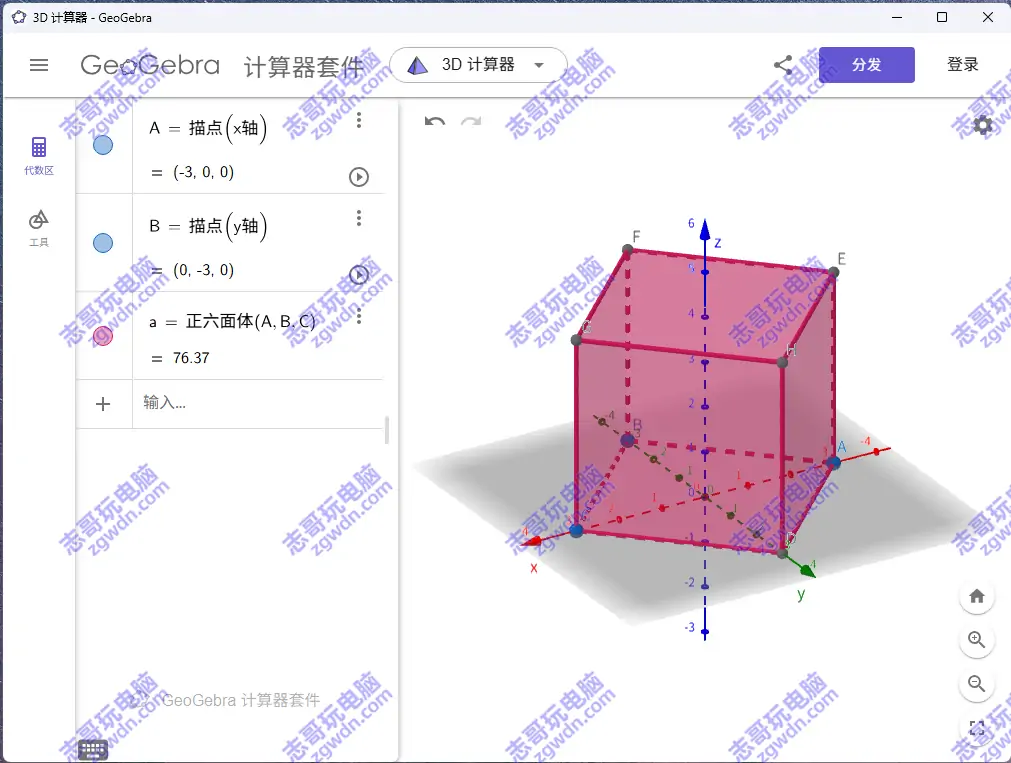The width and height of the screenshot is (1011, 763).
Task: Toggle visibility of point A
Action: (x=102, y=144)
